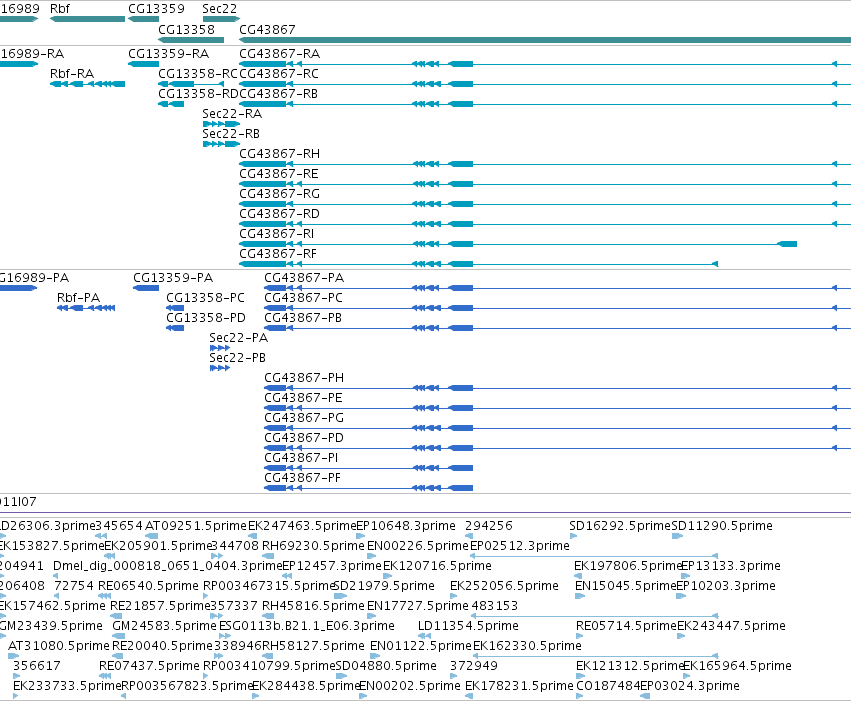Click EST label 'GM23439.5prime'

tap(51, 626)
